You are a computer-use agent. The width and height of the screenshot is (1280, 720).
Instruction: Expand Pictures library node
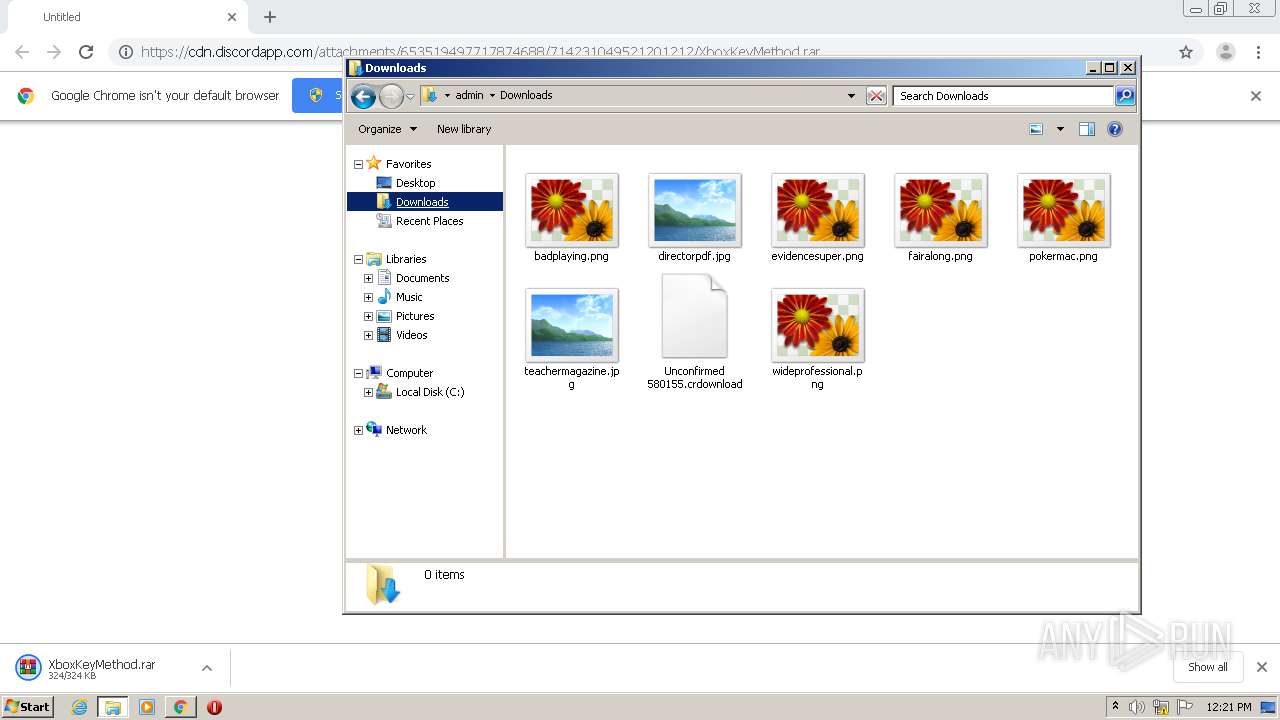(x=368, y=316)
